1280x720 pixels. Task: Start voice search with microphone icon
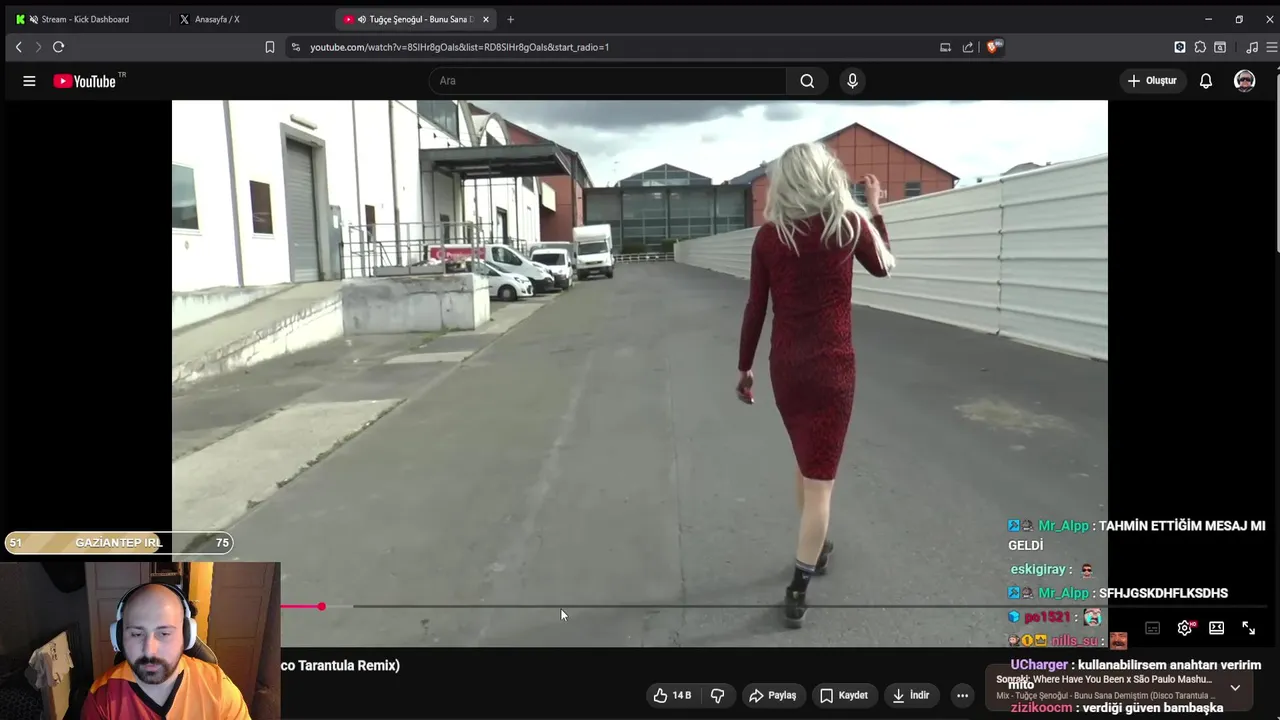click(852, 81)
